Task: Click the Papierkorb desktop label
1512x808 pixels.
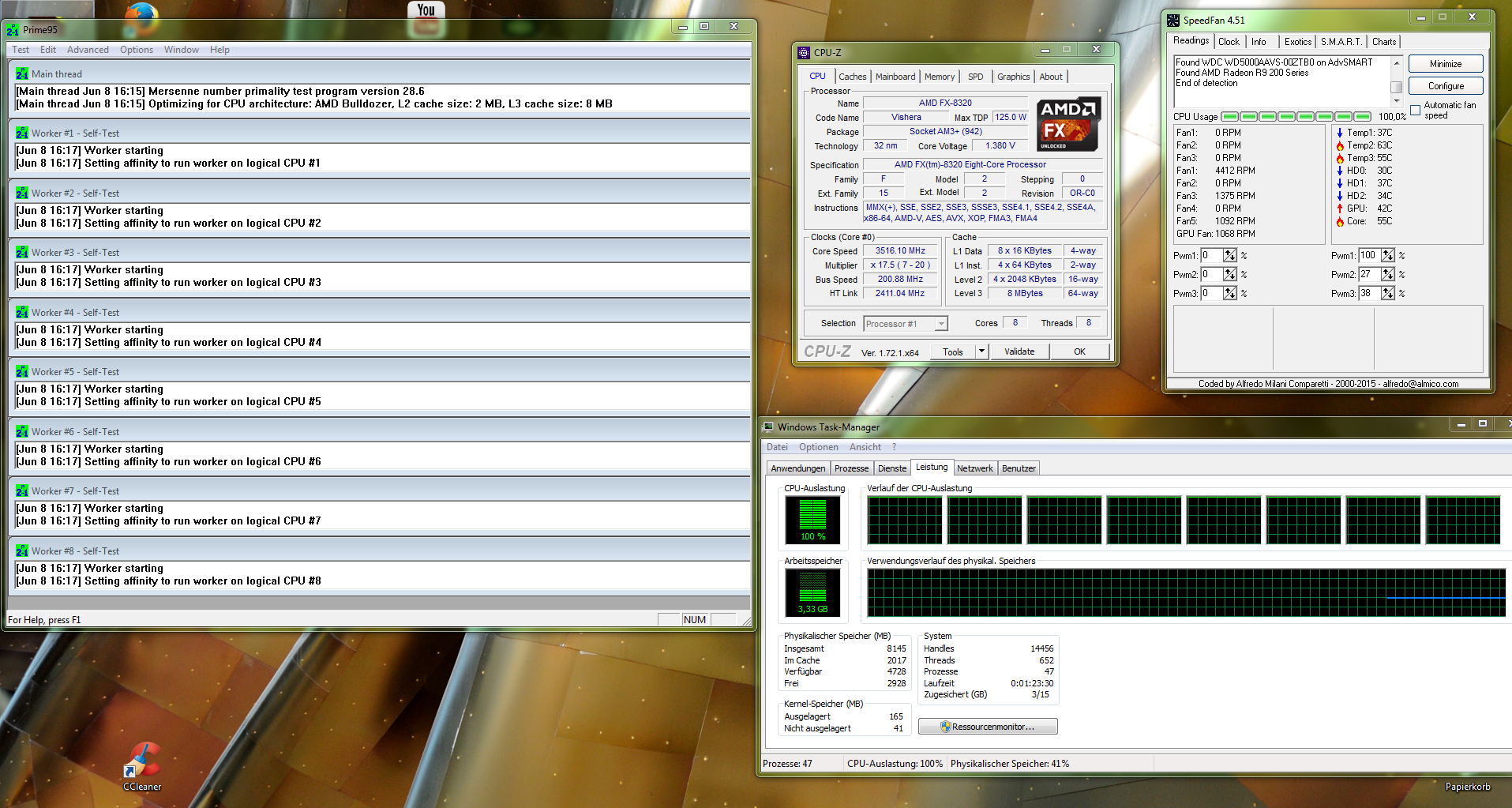Action: tap(1468, 787)
